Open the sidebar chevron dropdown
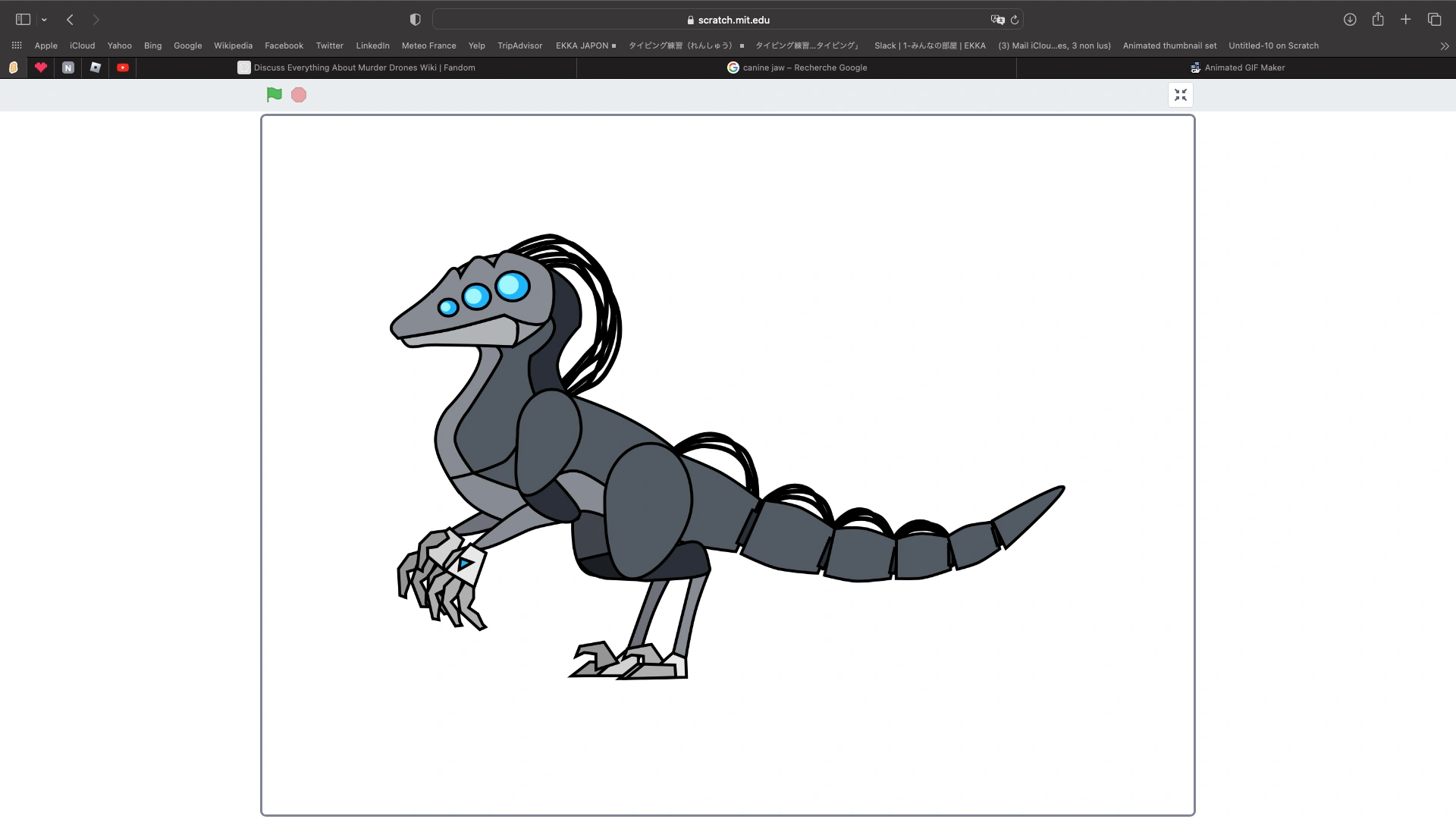The height and width of the screenshot is (819, 1456). 43,20
